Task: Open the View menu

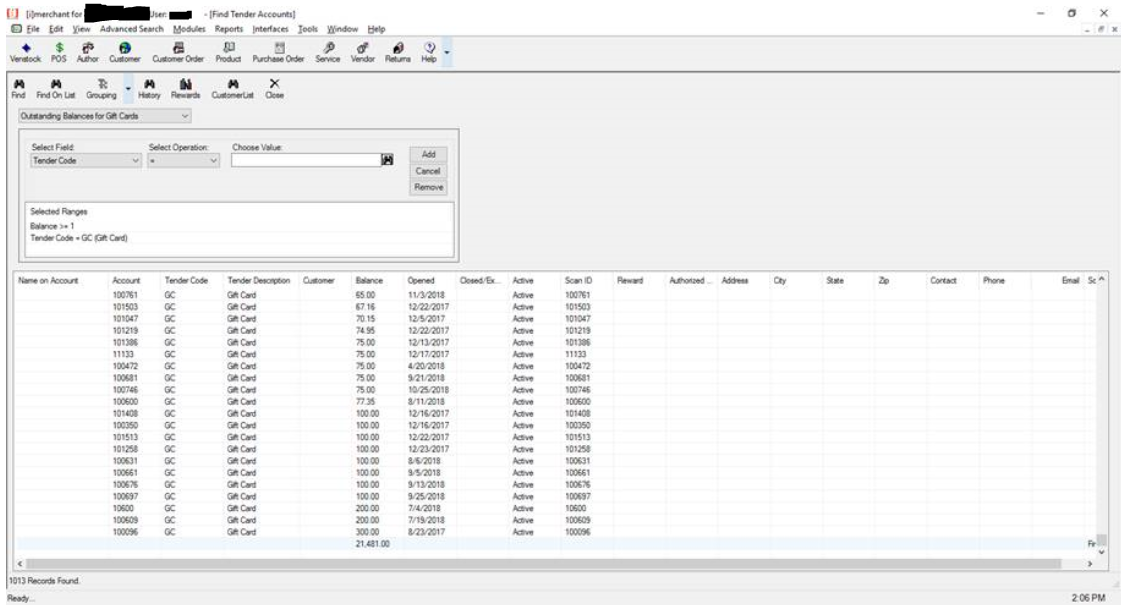Action: click(81, 29)
